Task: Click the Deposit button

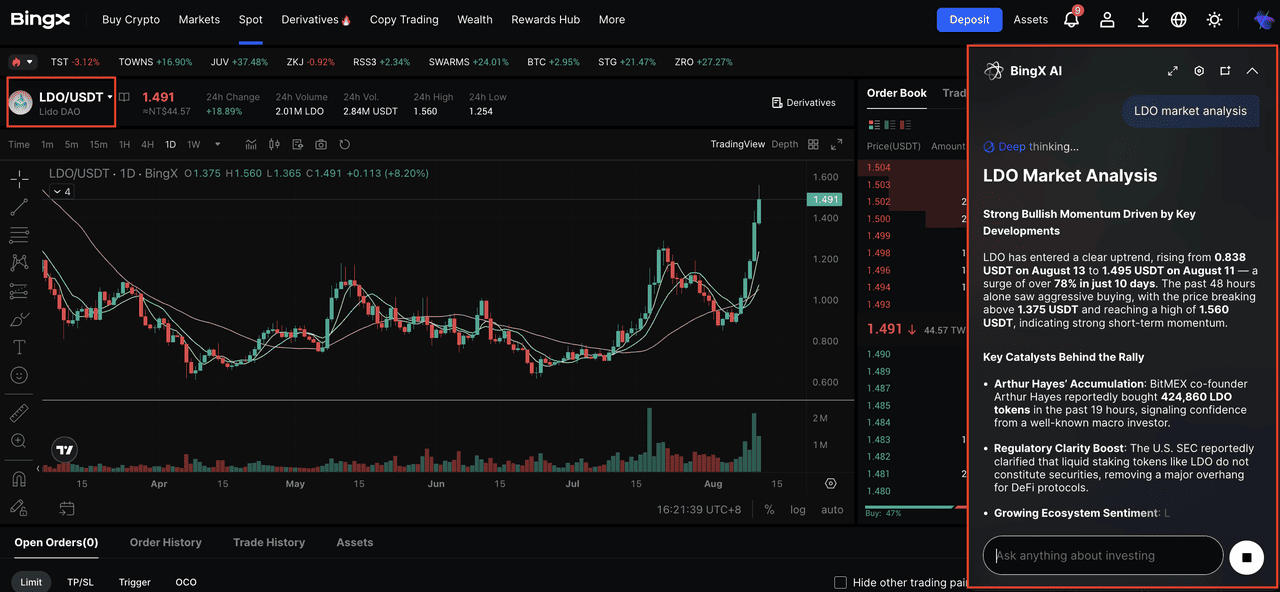Action: pos(969,19)
